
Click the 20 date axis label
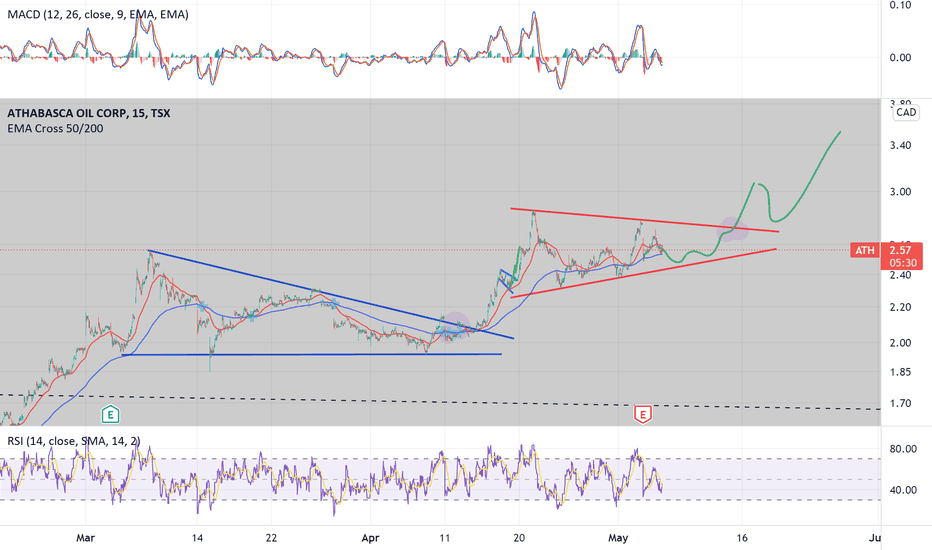519,538
